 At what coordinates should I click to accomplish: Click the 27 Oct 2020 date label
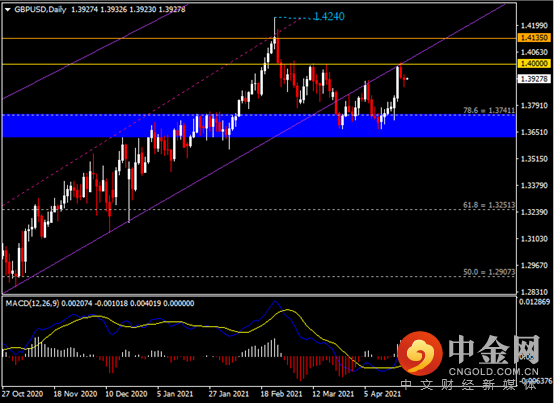point(23,394)
